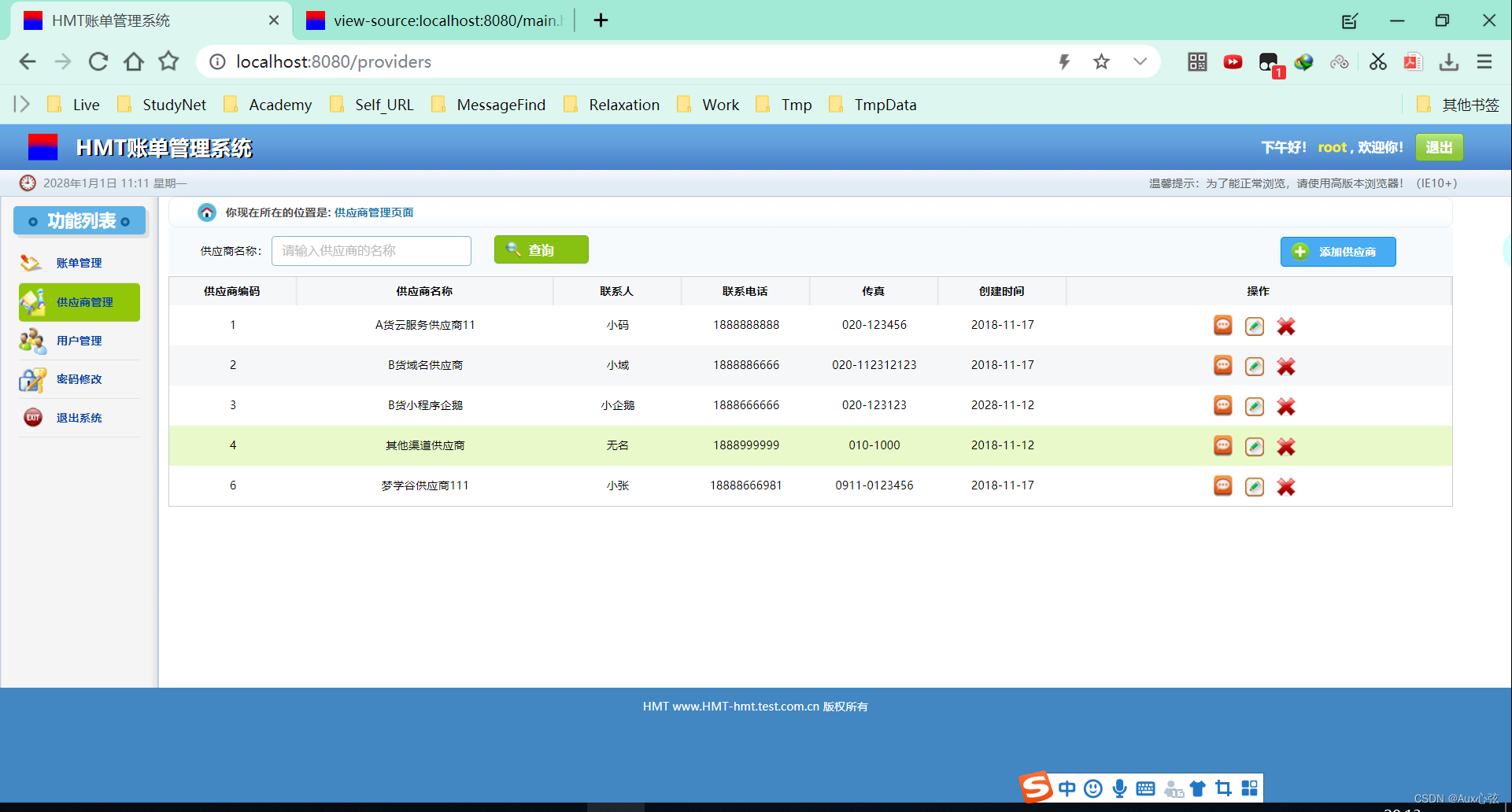Click the star inside address bar
The width and height of the screenshot is (1512, 812).
[x=1101, y=61]
